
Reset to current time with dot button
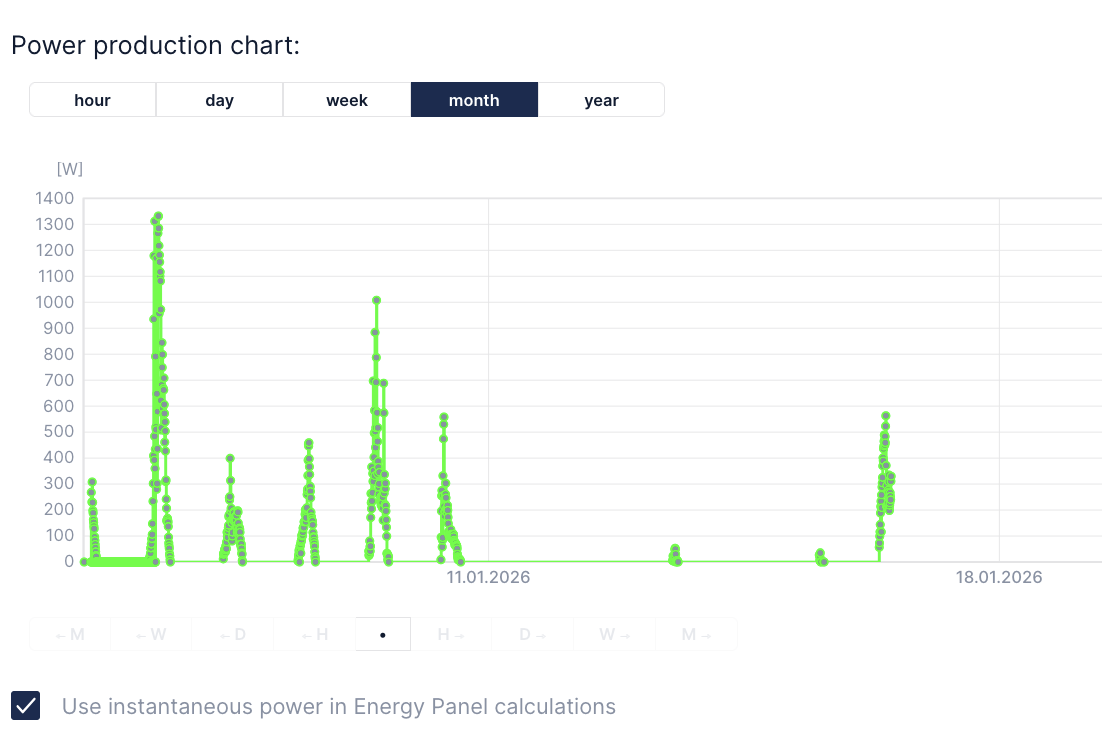[x=383, y=634]
